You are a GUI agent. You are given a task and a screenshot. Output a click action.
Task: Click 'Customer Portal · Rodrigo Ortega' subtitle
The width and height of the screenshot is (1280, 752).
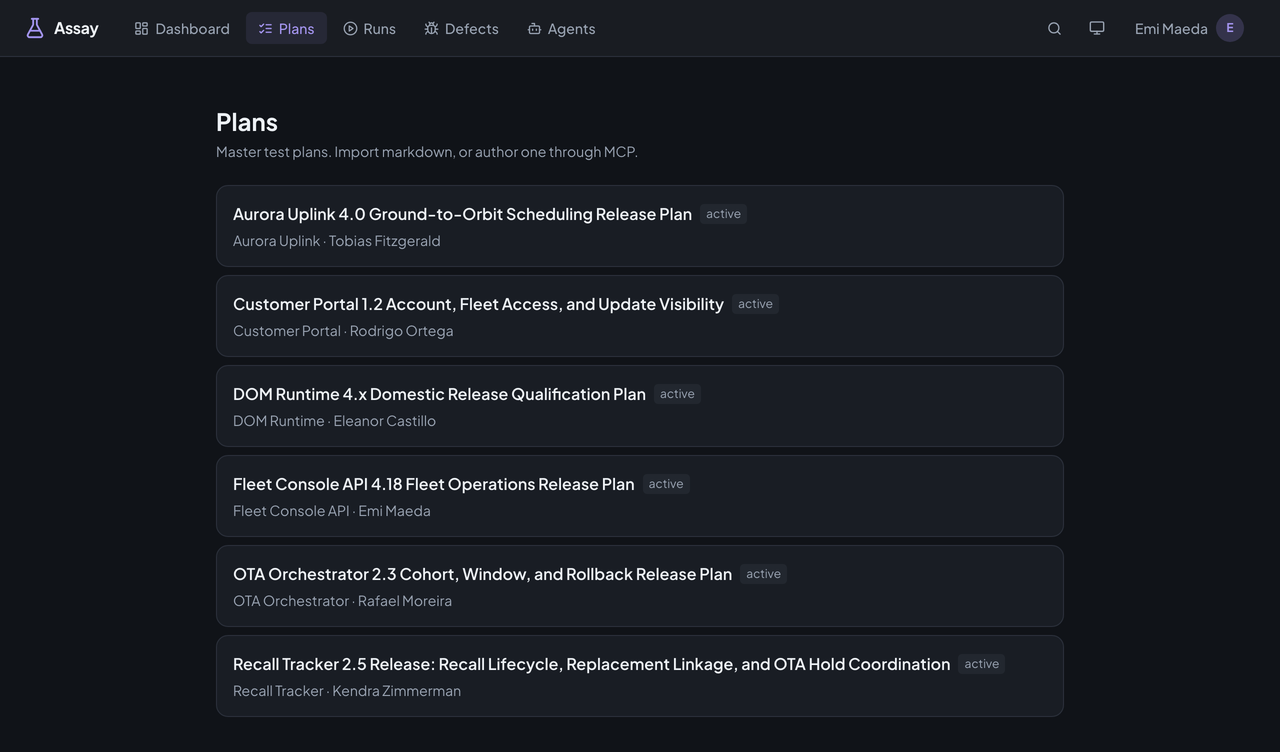pyautogui.click(x=343, y=331)
